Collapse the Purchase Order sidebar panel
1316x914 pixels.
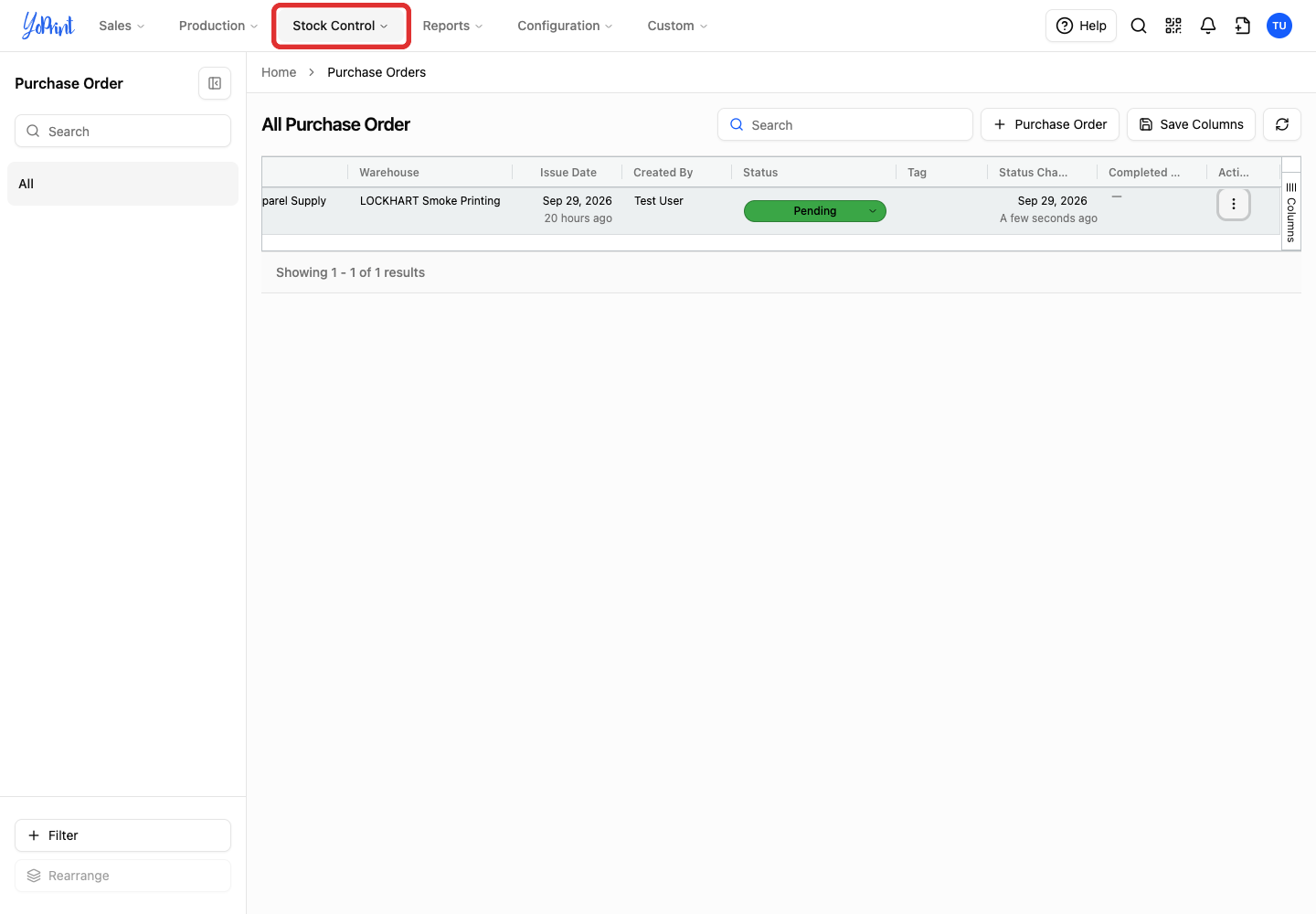tap(215, 83)
